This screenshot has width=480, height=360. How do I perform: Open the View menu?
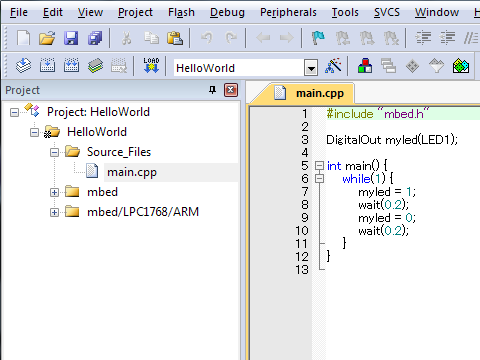click(x=90, y=12)
